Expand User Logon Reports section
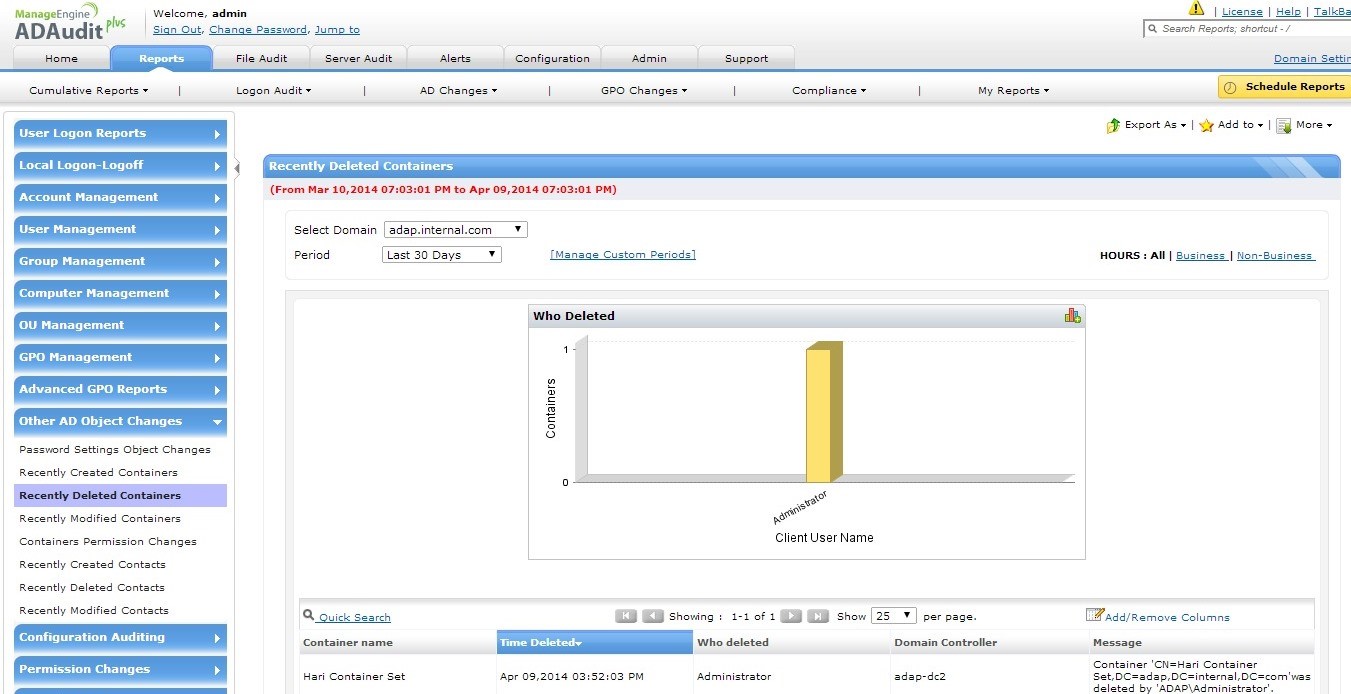Screen dimensions: 1351x694 121,134
